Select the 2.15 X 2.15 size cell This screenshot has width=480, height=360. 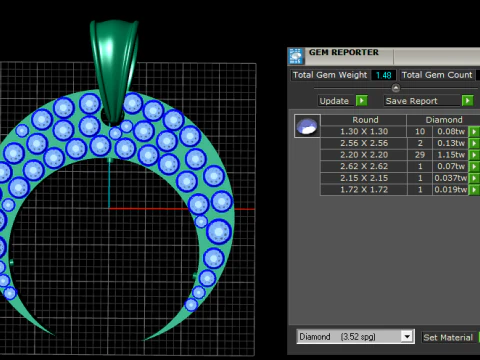pyautogui.click(x=364, y=178)
